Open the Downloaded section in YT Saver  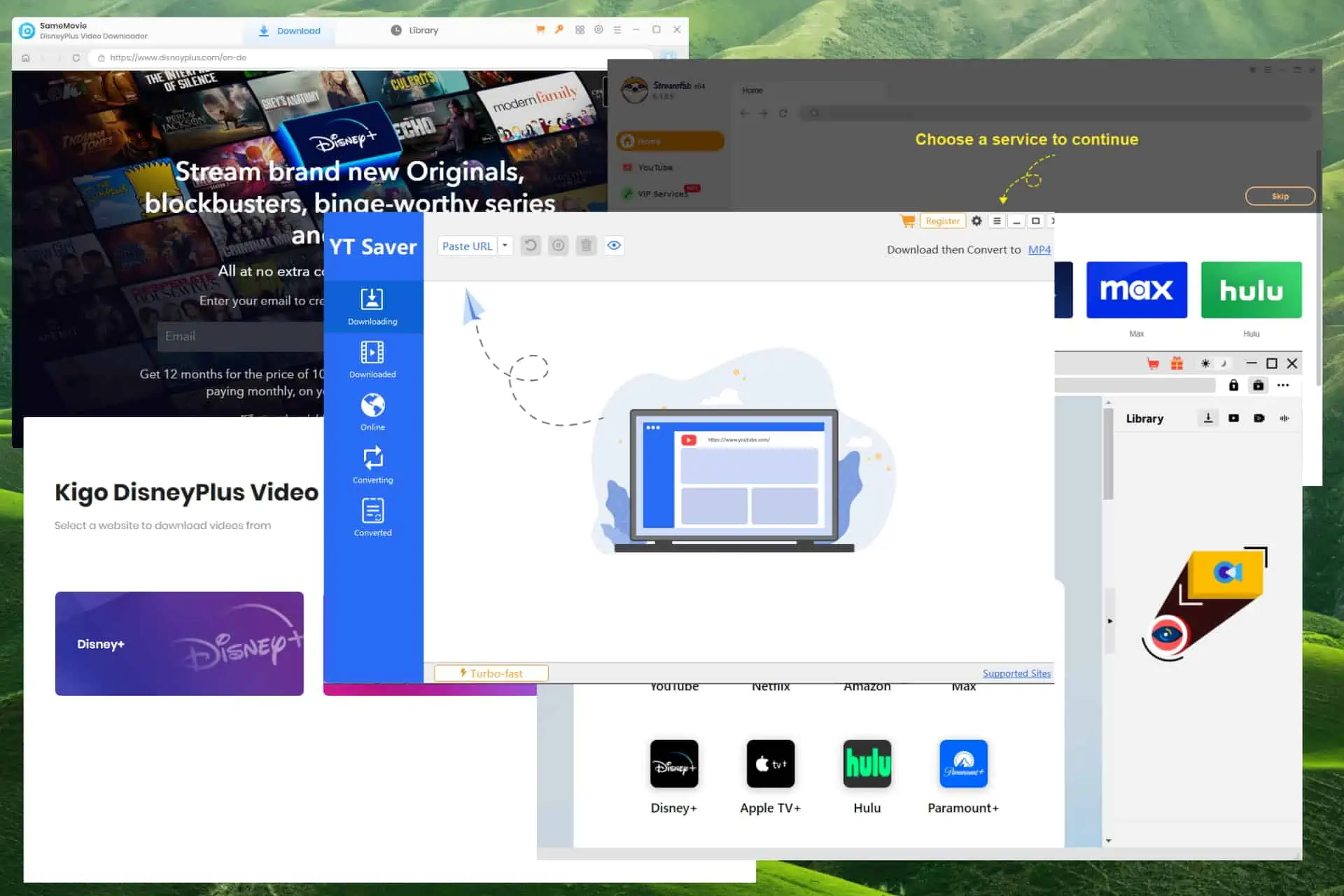(372, 359)
